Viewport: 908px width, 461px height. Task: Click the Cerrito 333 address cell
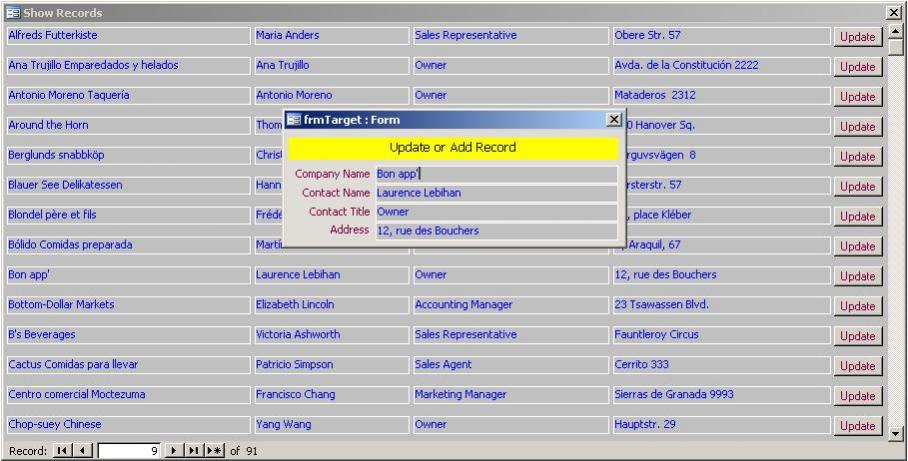[x=722, y=365]
